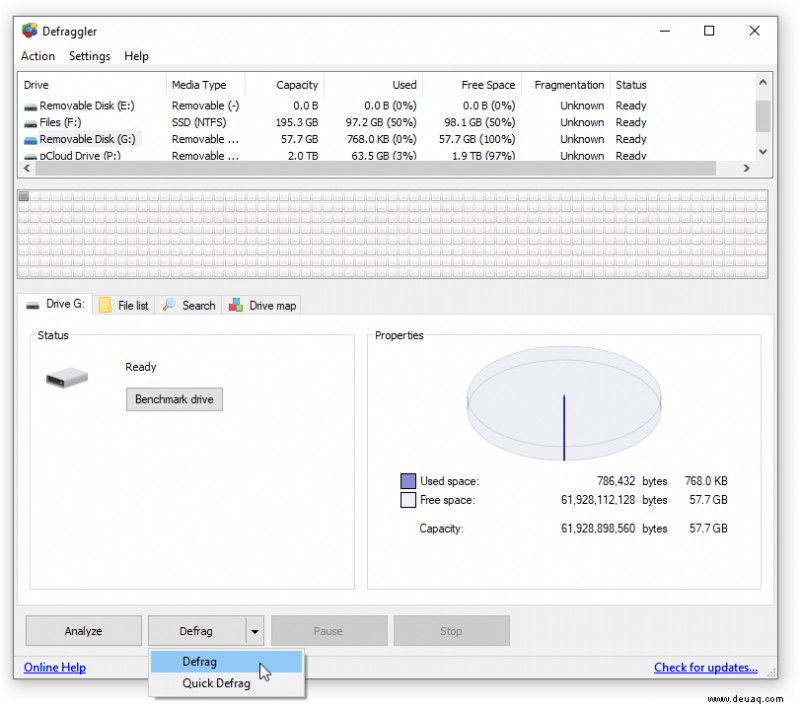Choose Quick Defrag from the dropdown menu
800x708 pixels.
pyautogui.click(x=227, y=683)
